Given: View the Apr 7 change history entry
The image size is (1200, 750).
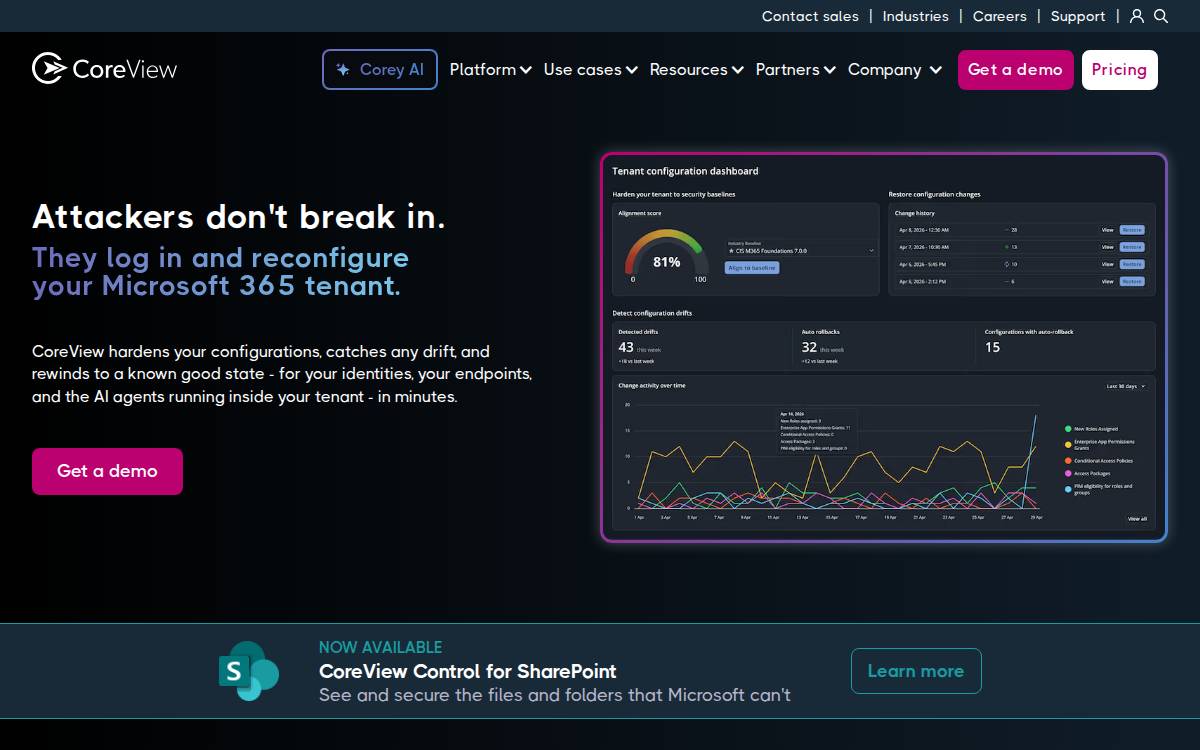Looking at the screenshot, I should pyautogui.click(x=1107, y=247).
